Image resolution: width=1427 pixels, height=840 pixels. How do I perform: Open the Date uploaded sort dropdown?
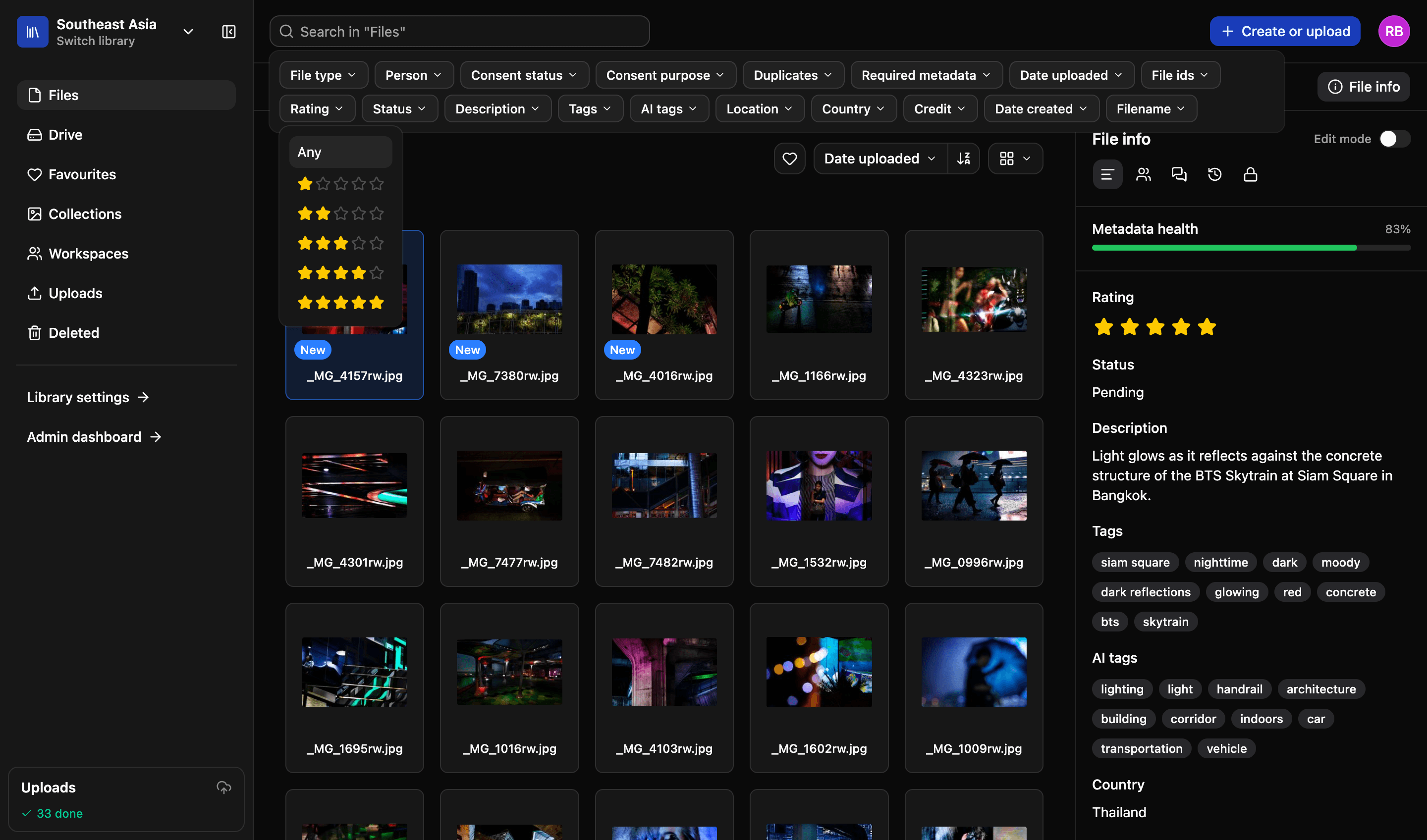pos(880,158)
